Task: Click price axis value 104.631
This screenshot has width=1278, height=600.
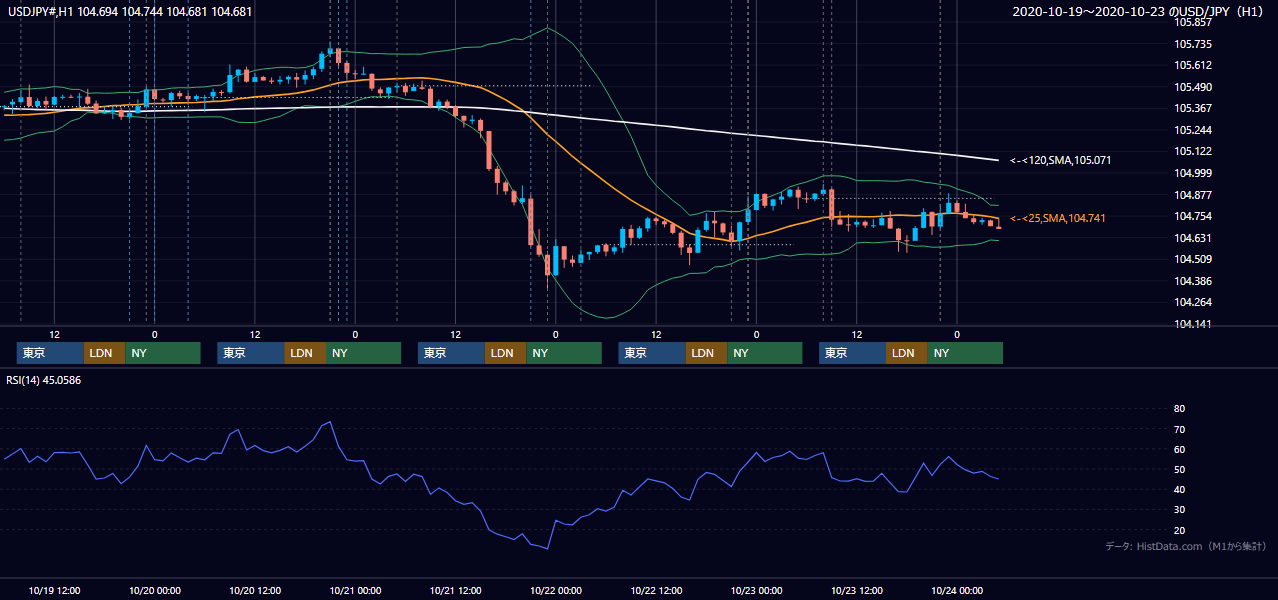Action: pyautogui.click(x=1193, y=238)
